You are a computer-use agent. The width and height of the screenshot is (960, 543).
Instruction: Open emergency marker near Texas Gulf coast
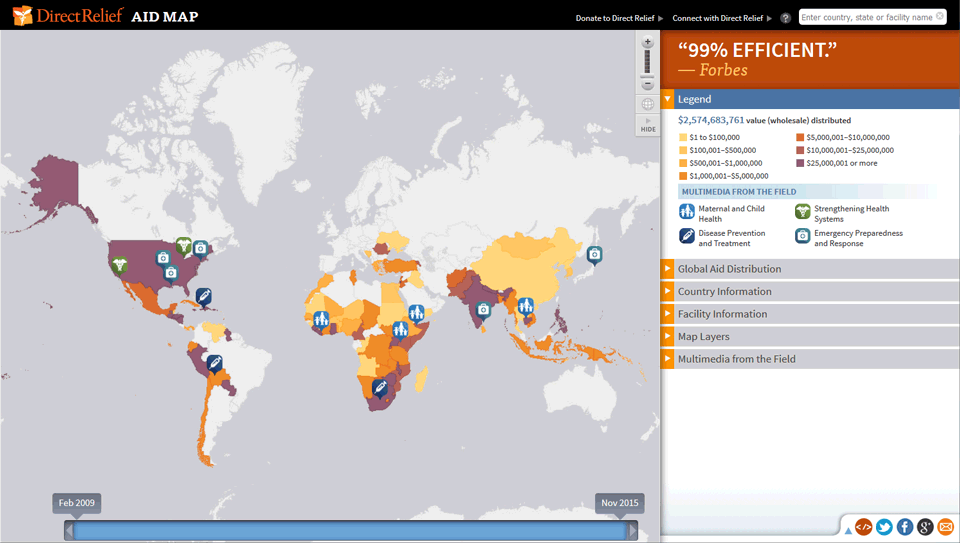[x=171, y=272]
